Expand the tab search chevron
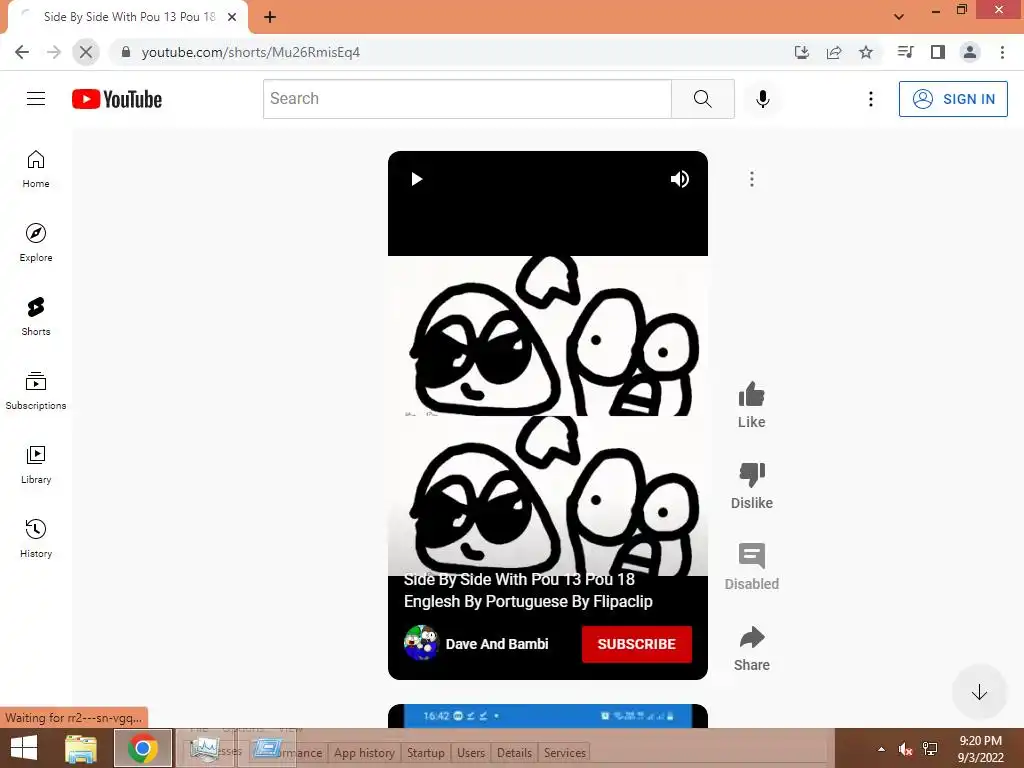This screenshot has width=1024, height=768. pyautogui.click(x=899, y=17)
